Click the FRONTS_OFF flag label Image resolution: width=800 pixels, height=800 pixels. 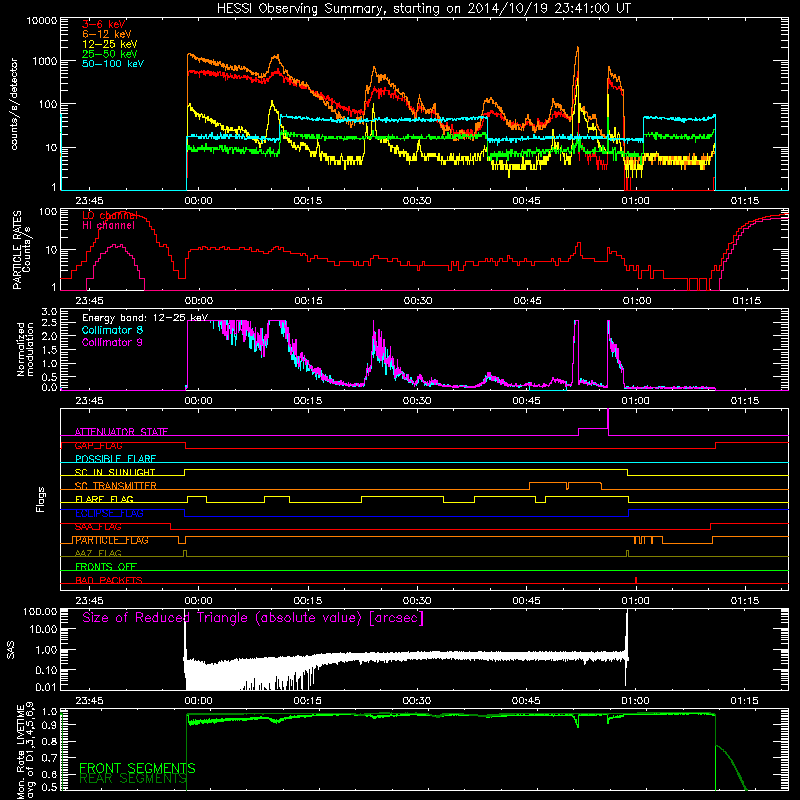(x=106, y=566)
